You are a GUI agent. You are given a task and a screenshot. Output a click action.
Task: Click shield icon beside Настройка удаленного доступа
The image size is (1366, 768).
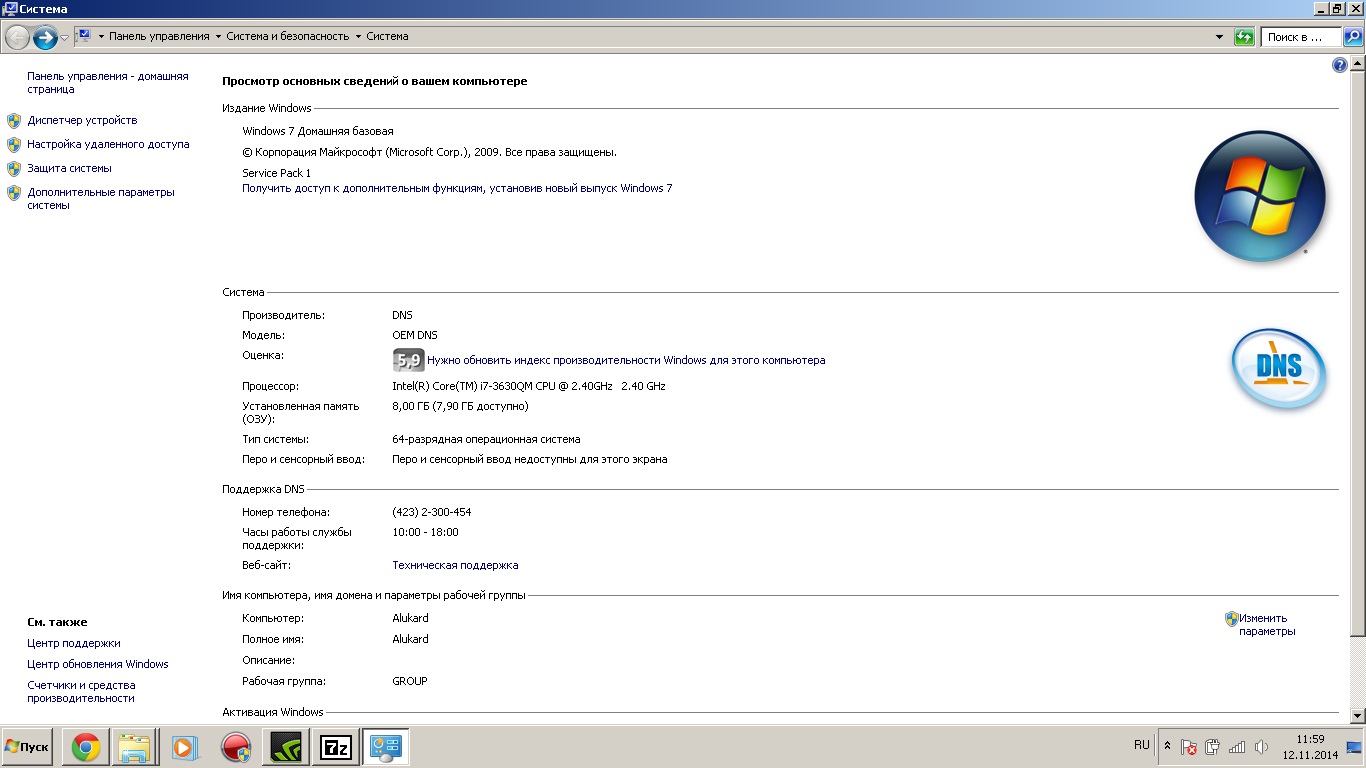(14, 145)
